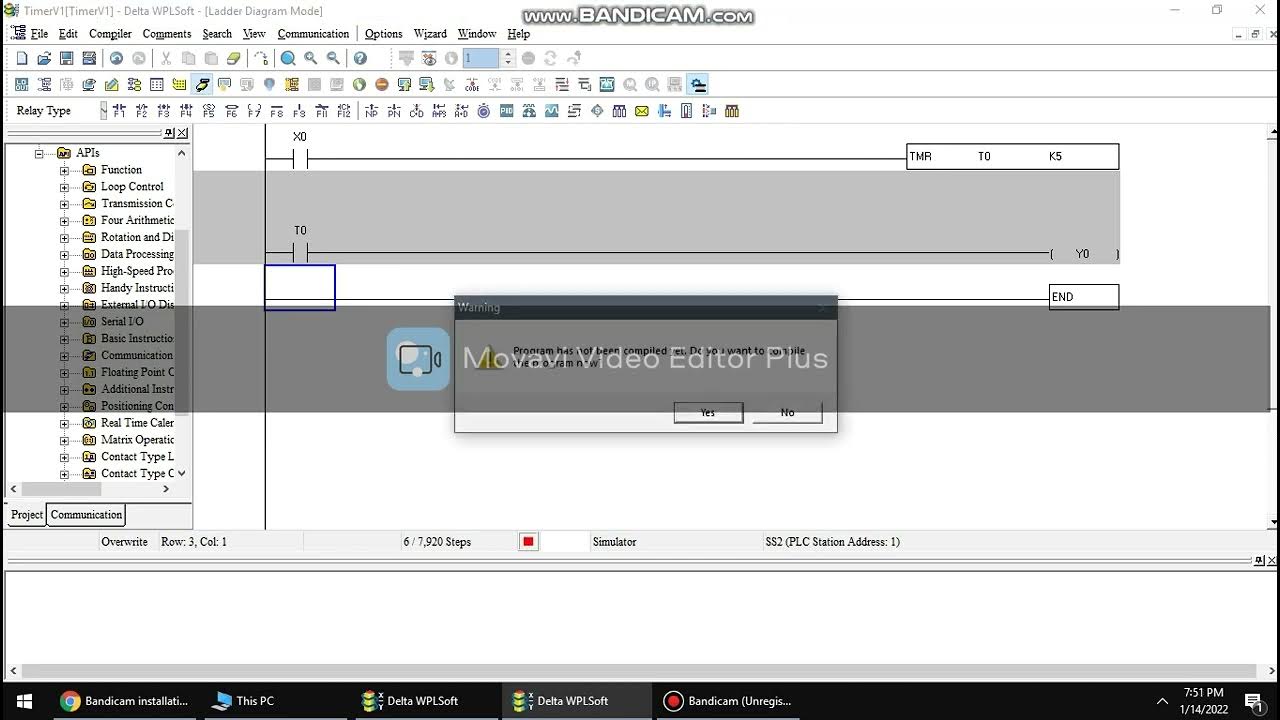Click the Undo arrow icon
This screenshot has height=720, width=1280.
click(116, 59)
